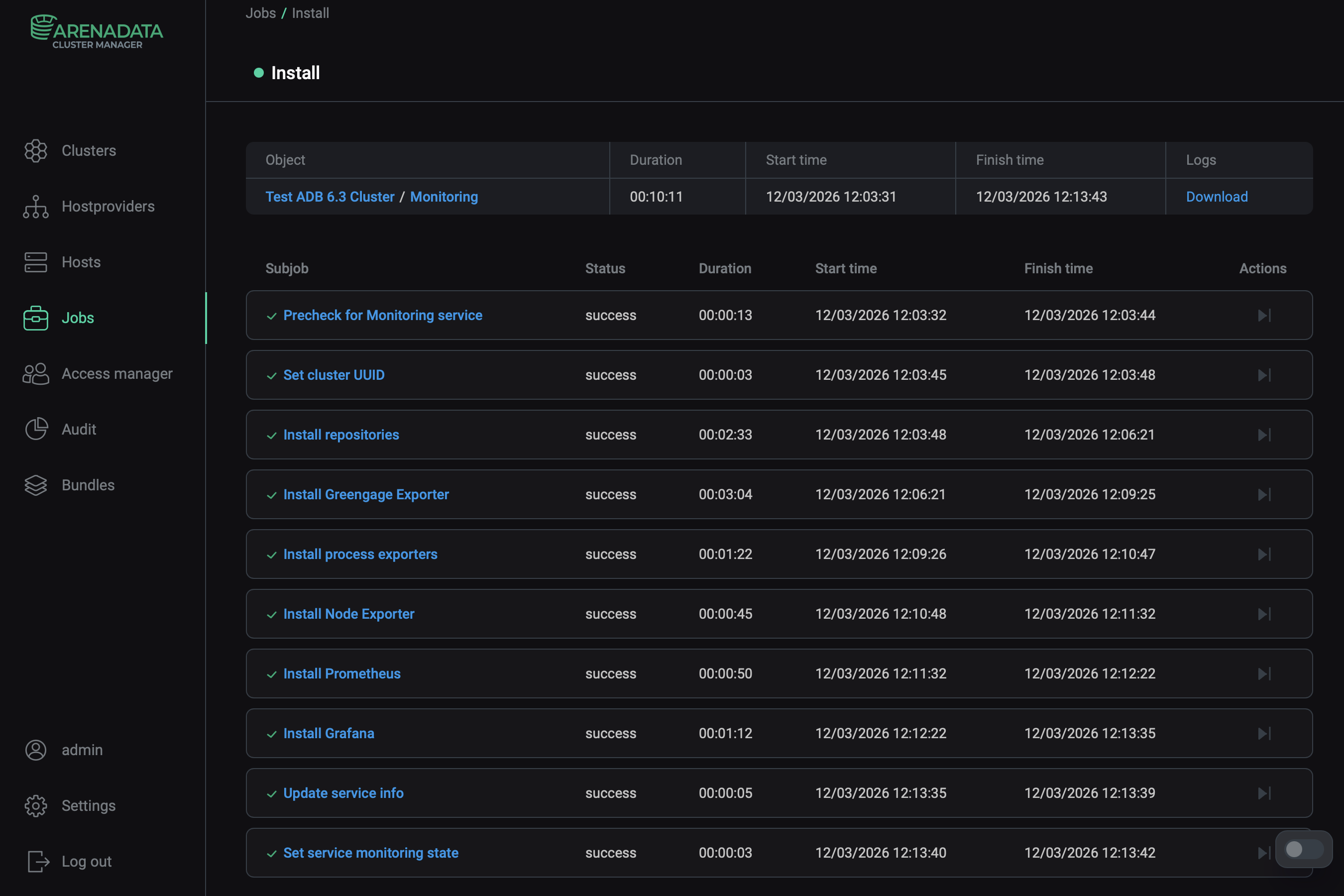Toggle the switch at bottom right corner
This screenshot has width=1344, height=896.
point(1303,849)
